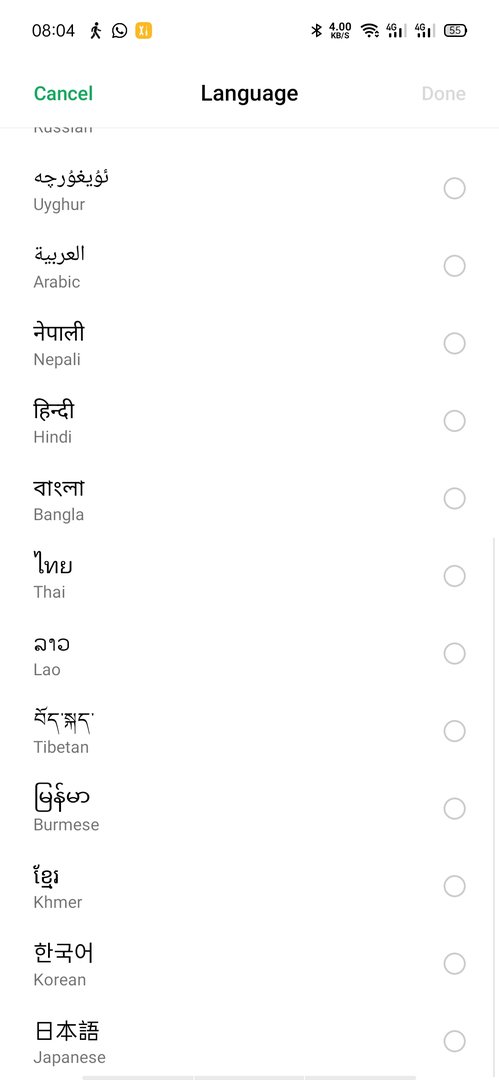Image resolution: width=499 pixels, height=1080 pixels.
Task: Select the Tibetan language row
Action: tap(250, 731)
